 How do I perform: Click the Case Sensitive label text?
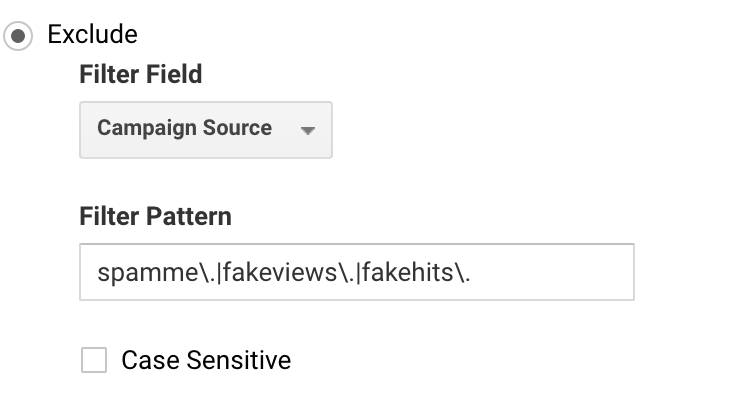tap(206, 360)
